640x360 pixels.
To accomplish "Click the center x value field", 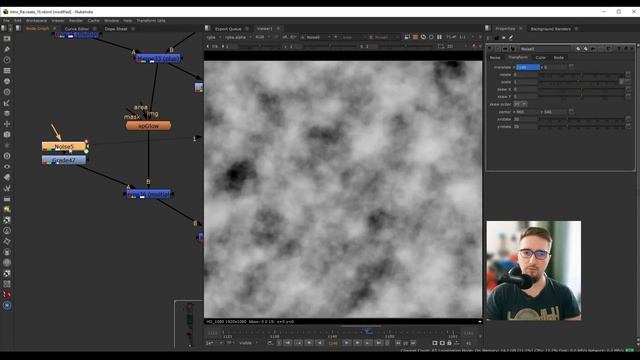I will pos(527,112).
